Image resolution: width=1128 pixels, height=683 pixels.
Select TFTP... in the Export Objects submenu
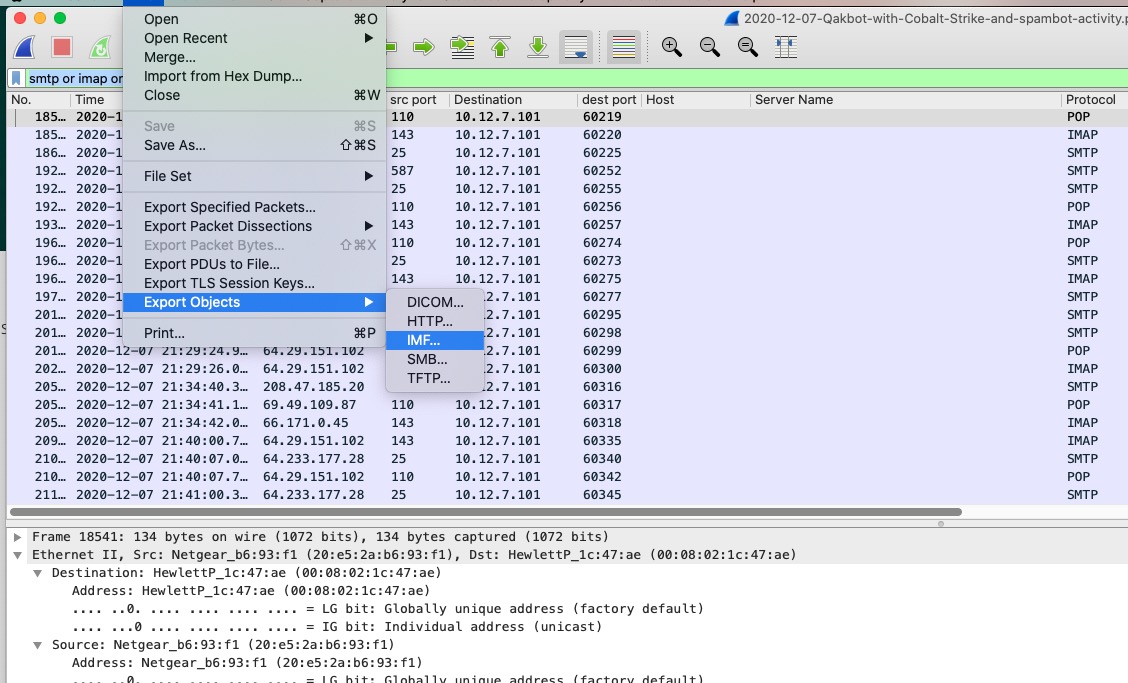pos(435,378)
